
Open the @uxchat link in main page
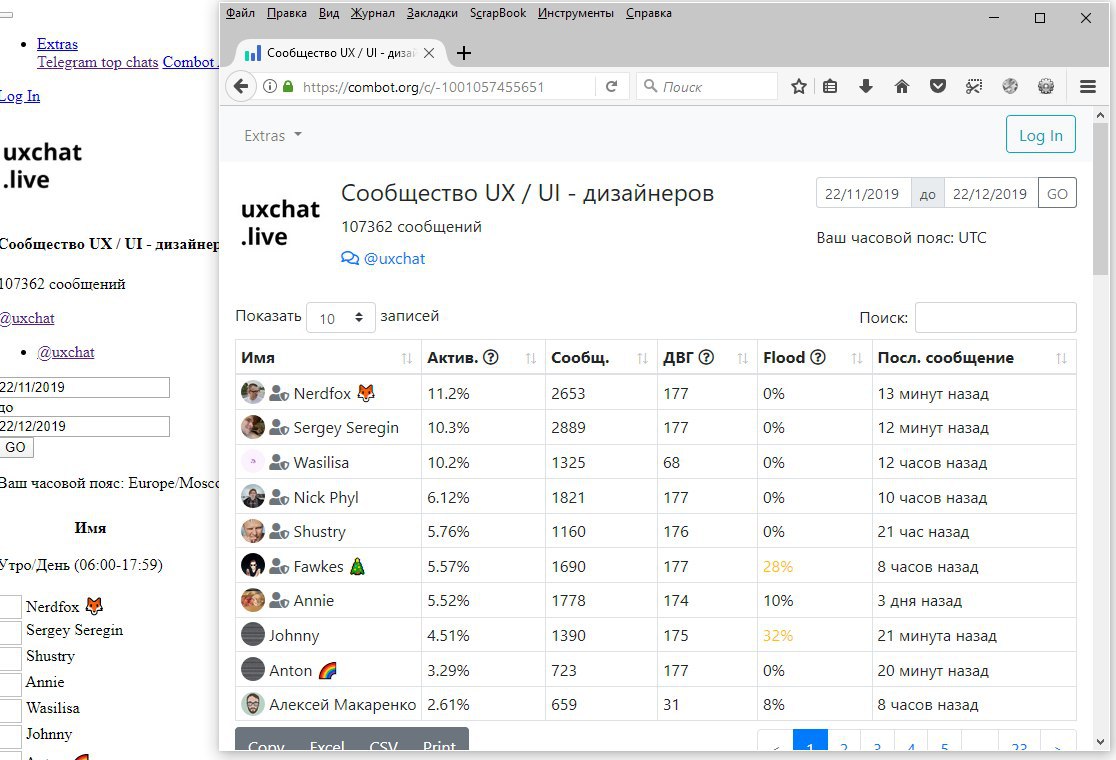[394, 258]
